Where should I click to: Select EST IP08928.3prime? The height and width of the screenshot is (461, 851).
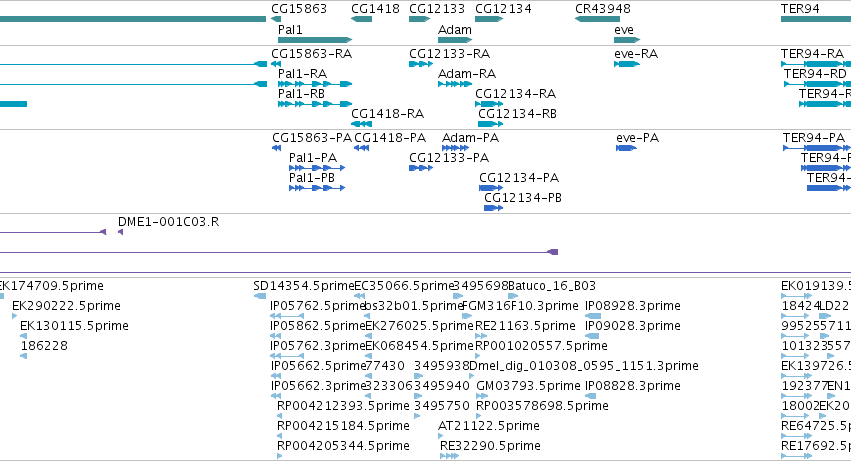coord(633,306)
